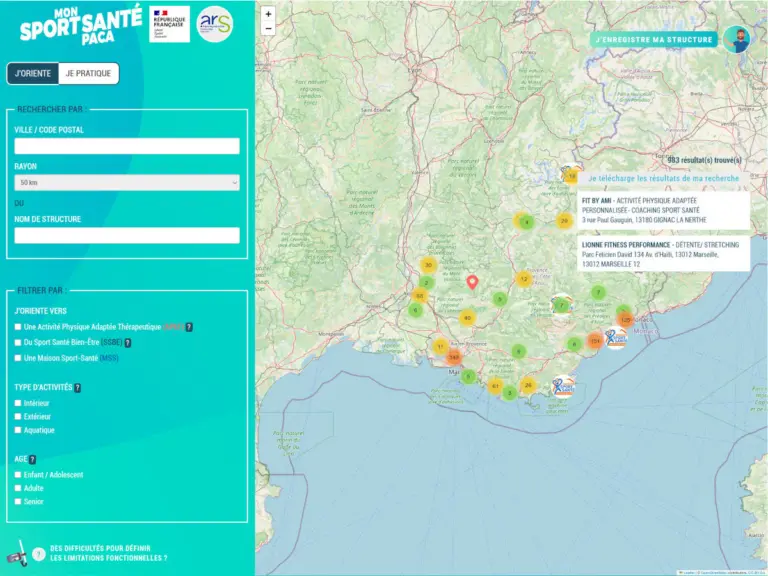Click the round question mark near whistle
768x576 pixels.
click(x=39, y=554)
